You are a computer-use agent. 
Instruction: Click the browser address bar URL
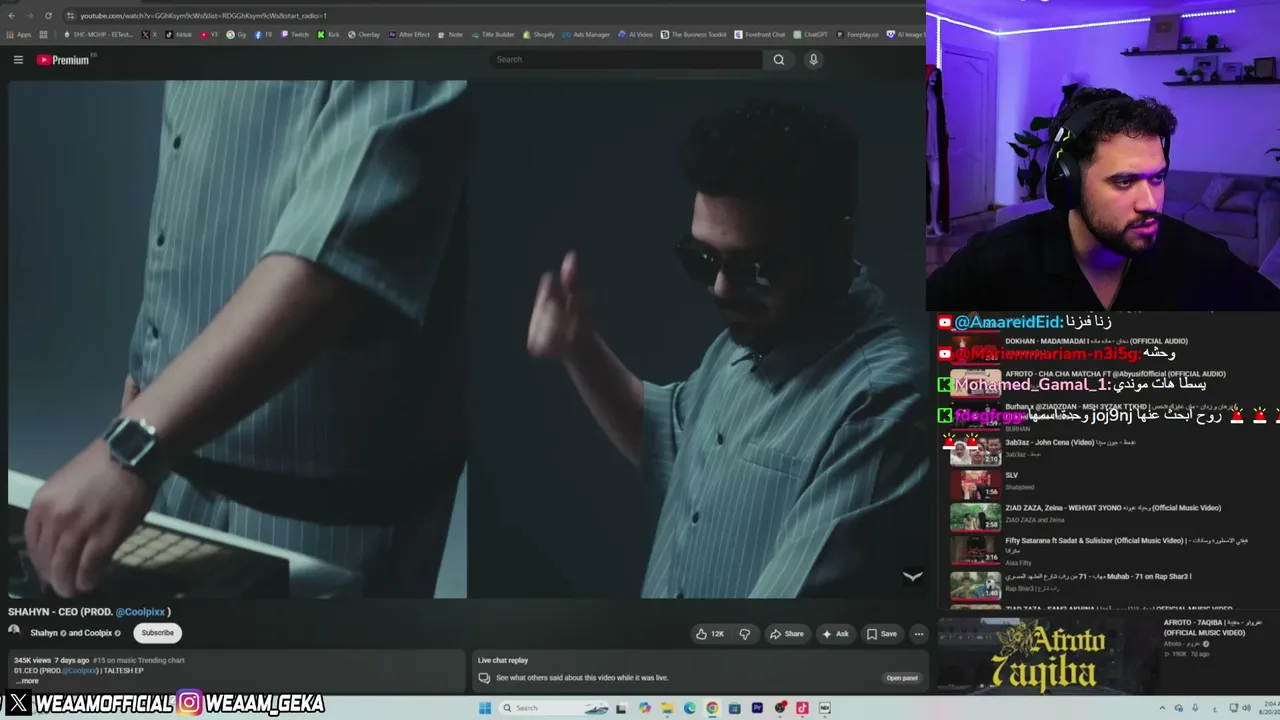203,16
